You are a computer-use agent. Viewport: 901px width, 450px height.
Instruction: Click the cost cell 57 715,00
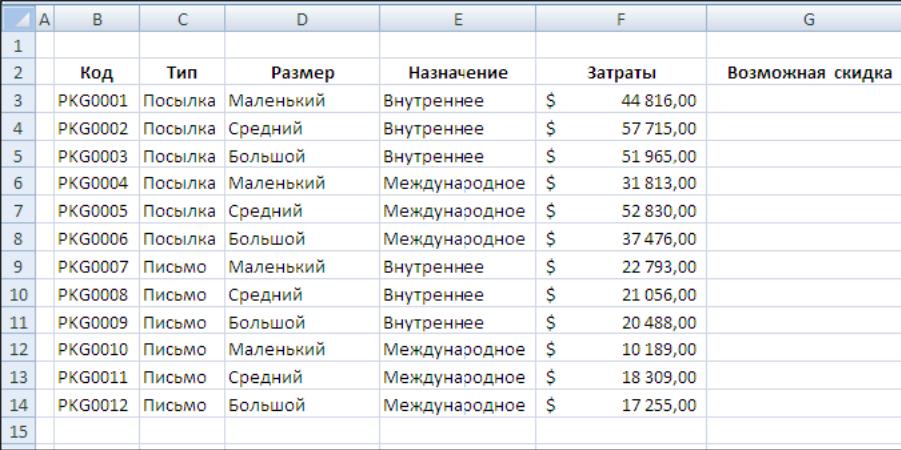621,128
